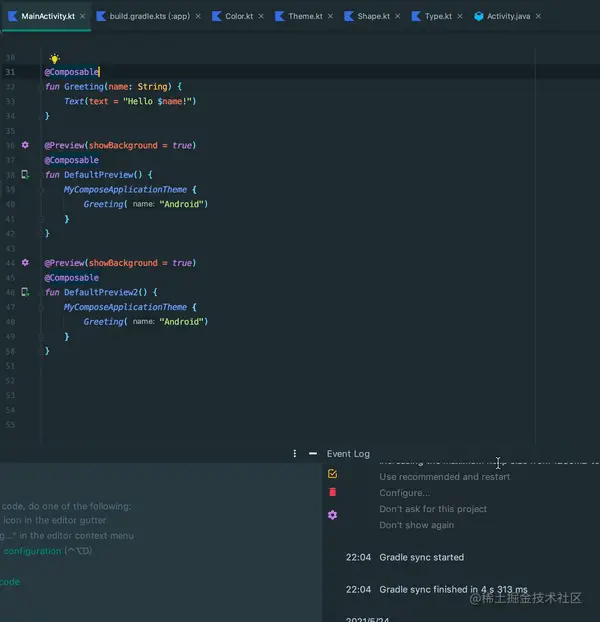Close the Theme.kt tab
This screenshot has height=622, width=600.
click(x=330, y=16)
